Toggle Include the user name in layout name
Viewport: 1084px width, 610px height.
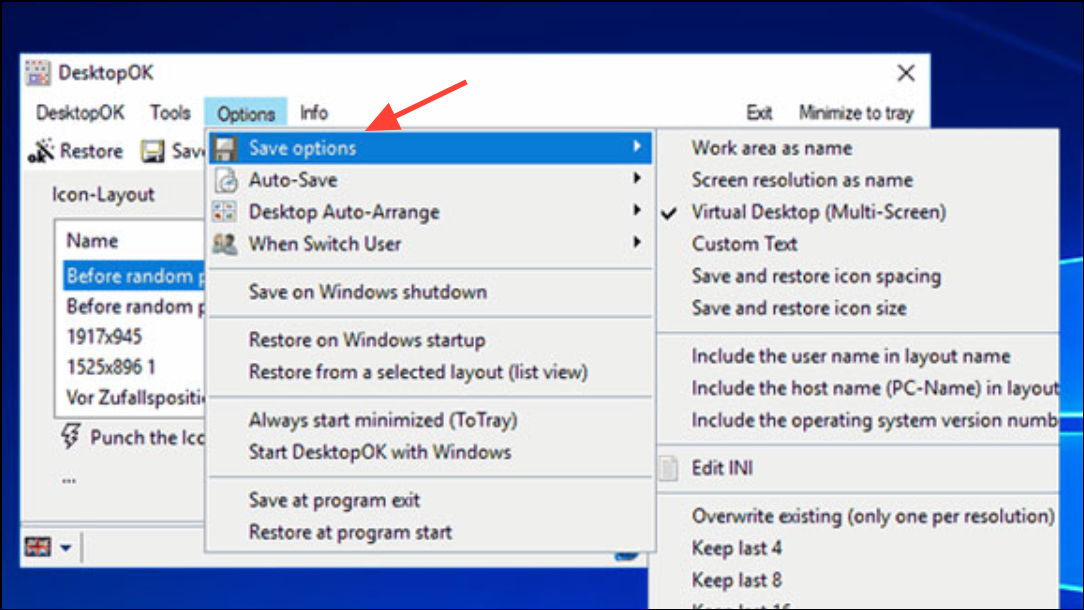click(x=851, y=356)
